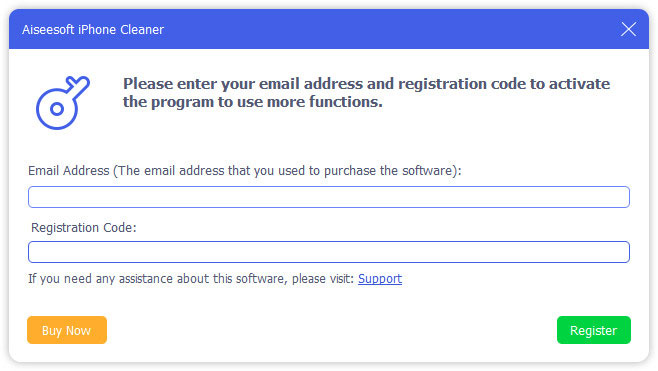This screenshot has width=658, height=371.
Task: Click the green Register button
Action: pyautogui.click(x=593, y=330)
